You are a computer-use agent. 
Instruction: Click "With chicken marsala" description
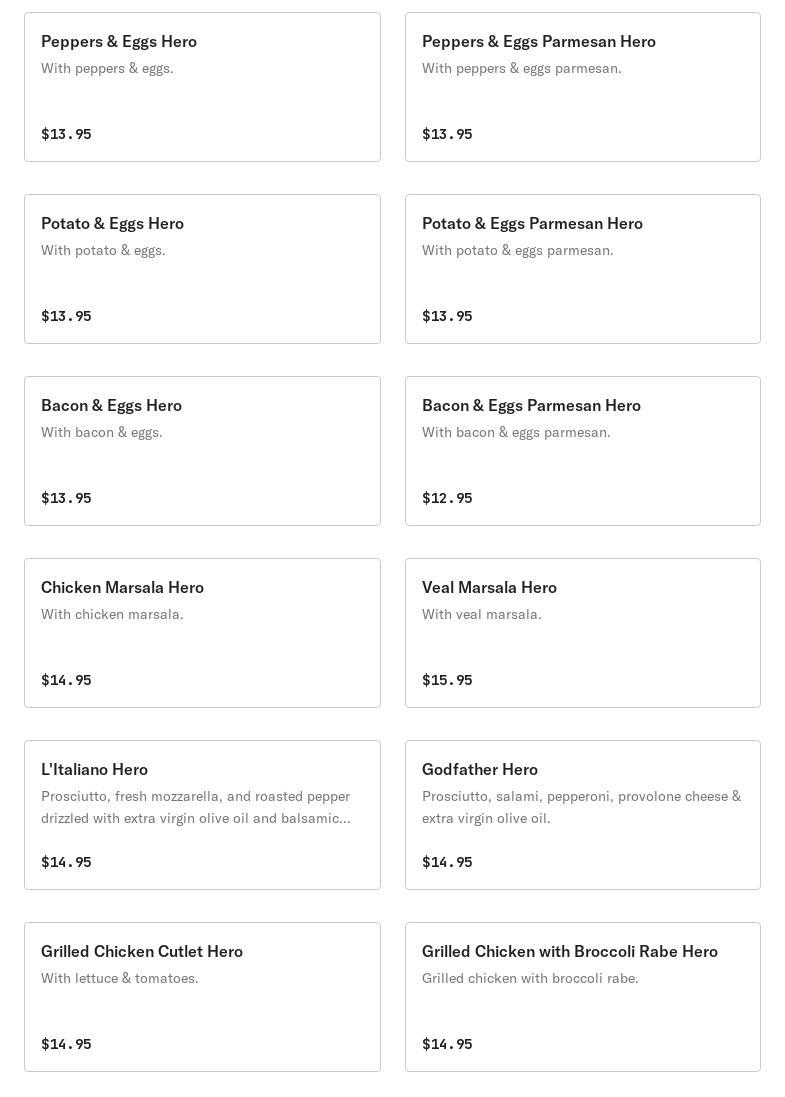click(x=112, y=614)
